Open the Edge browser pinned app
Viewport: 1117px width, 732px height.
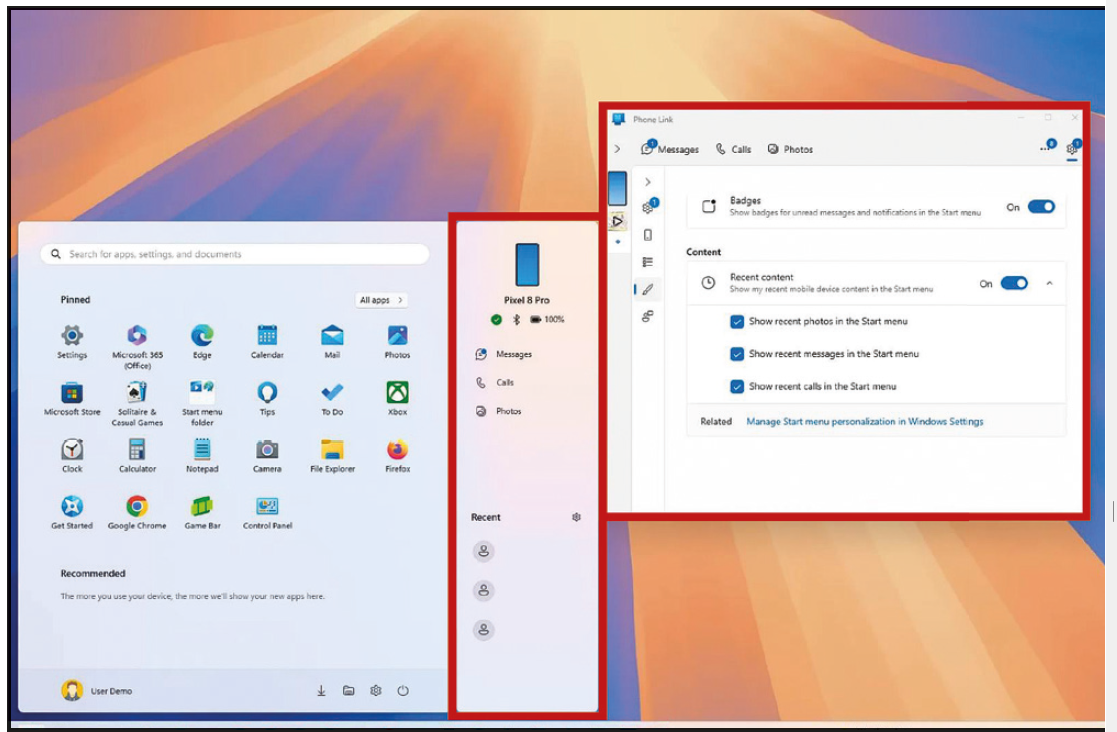click(x=202, y=341)
